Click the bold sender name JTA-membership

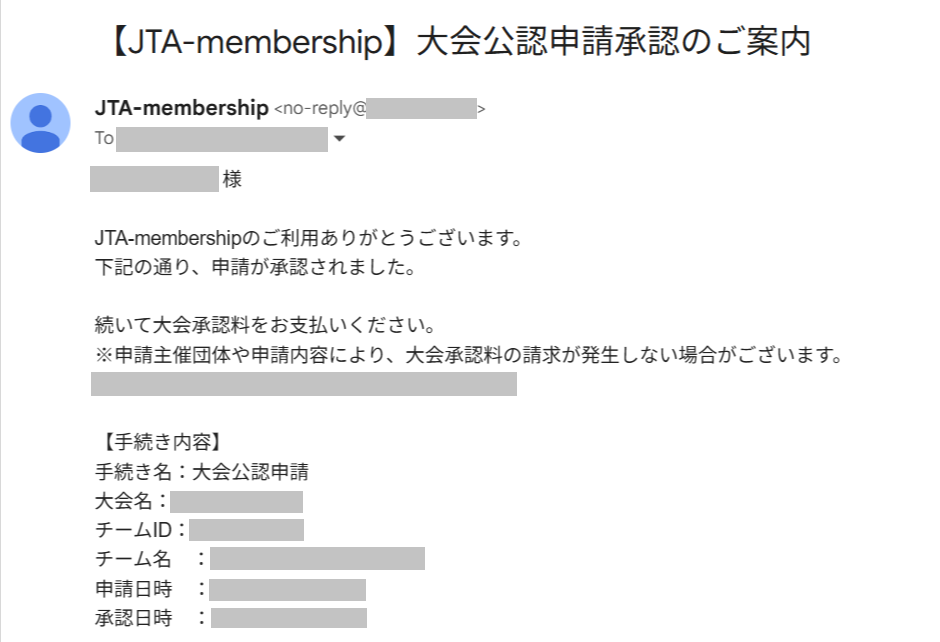(x=181, y=108)
